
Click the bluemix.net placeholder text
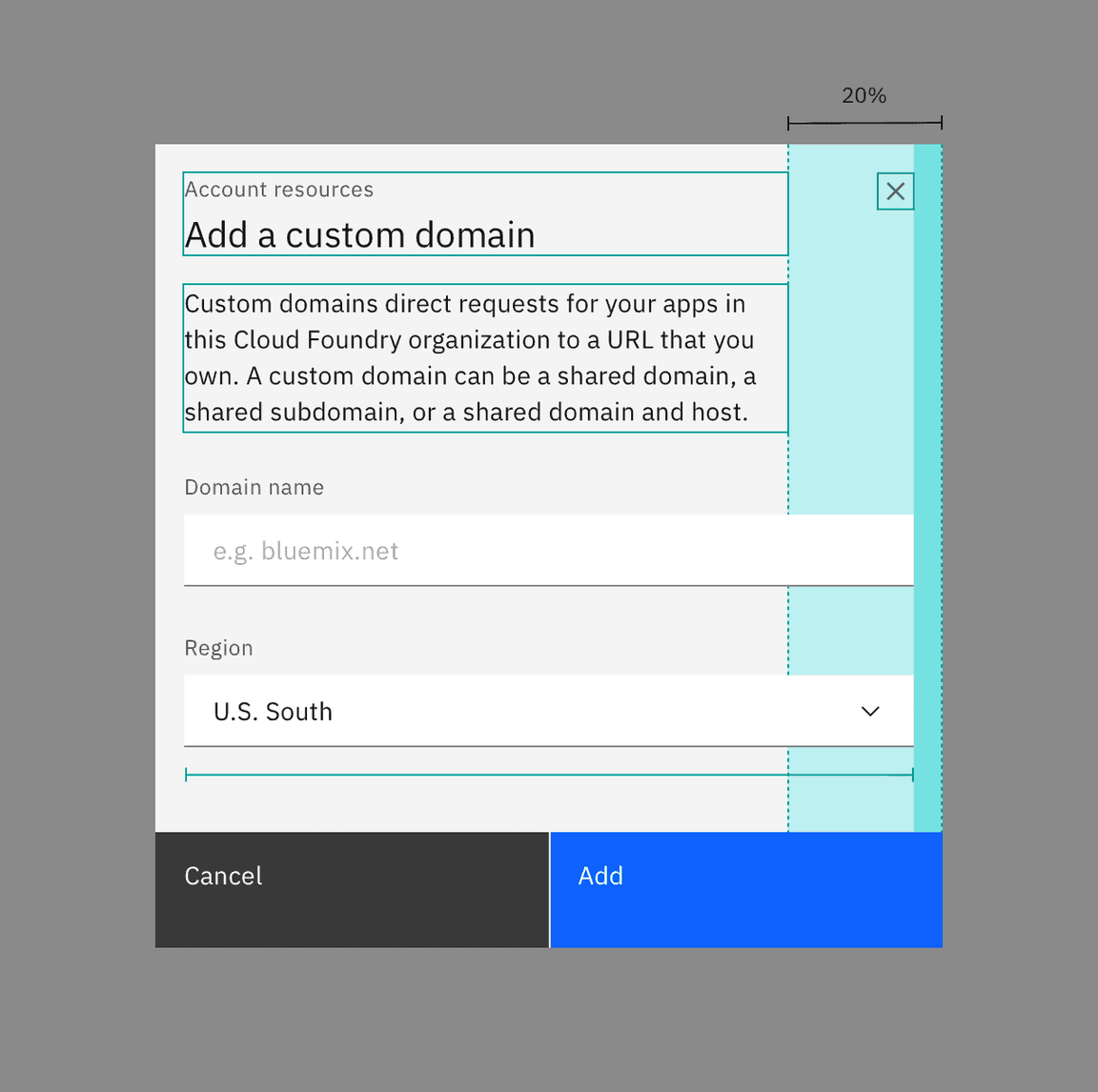click(305, 550)
